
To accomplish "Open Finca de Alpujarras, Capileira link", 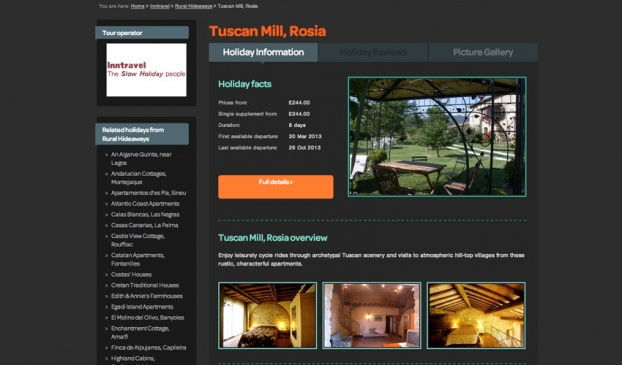I will [148, 348].
